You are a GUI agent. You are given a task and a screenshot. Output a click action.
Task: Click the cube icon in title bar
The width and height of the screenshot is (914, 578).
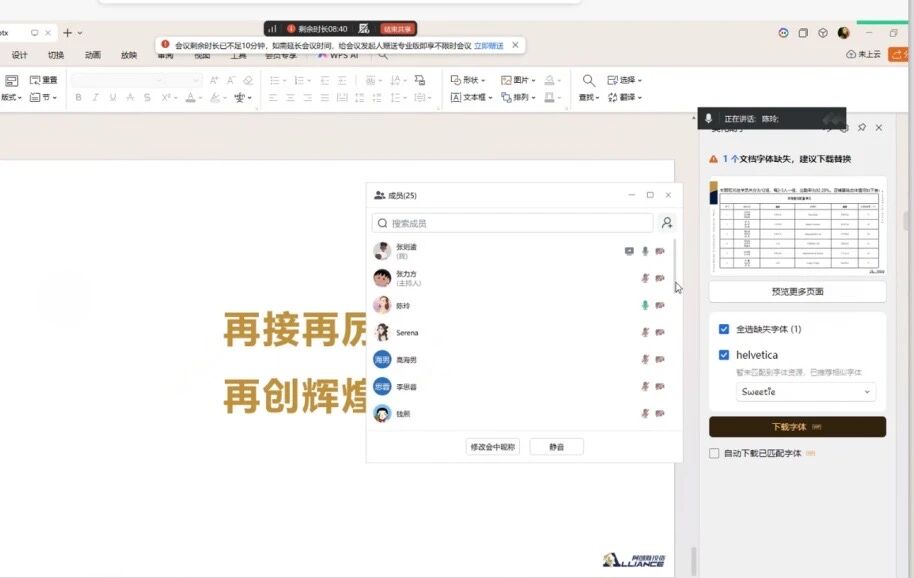(x=822, y=33)
